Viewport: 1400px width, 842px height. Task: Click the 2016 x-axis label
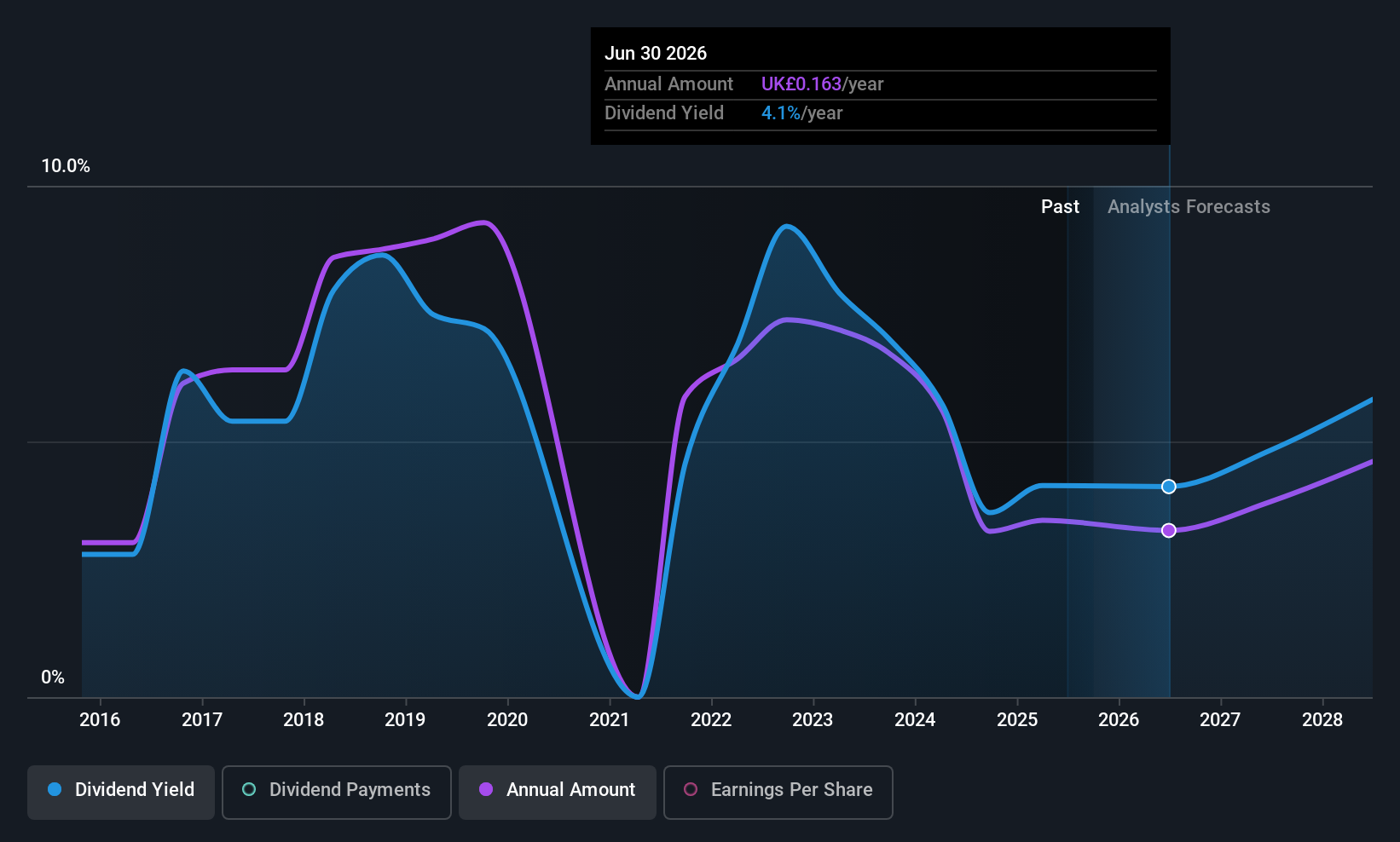[100, 720]
